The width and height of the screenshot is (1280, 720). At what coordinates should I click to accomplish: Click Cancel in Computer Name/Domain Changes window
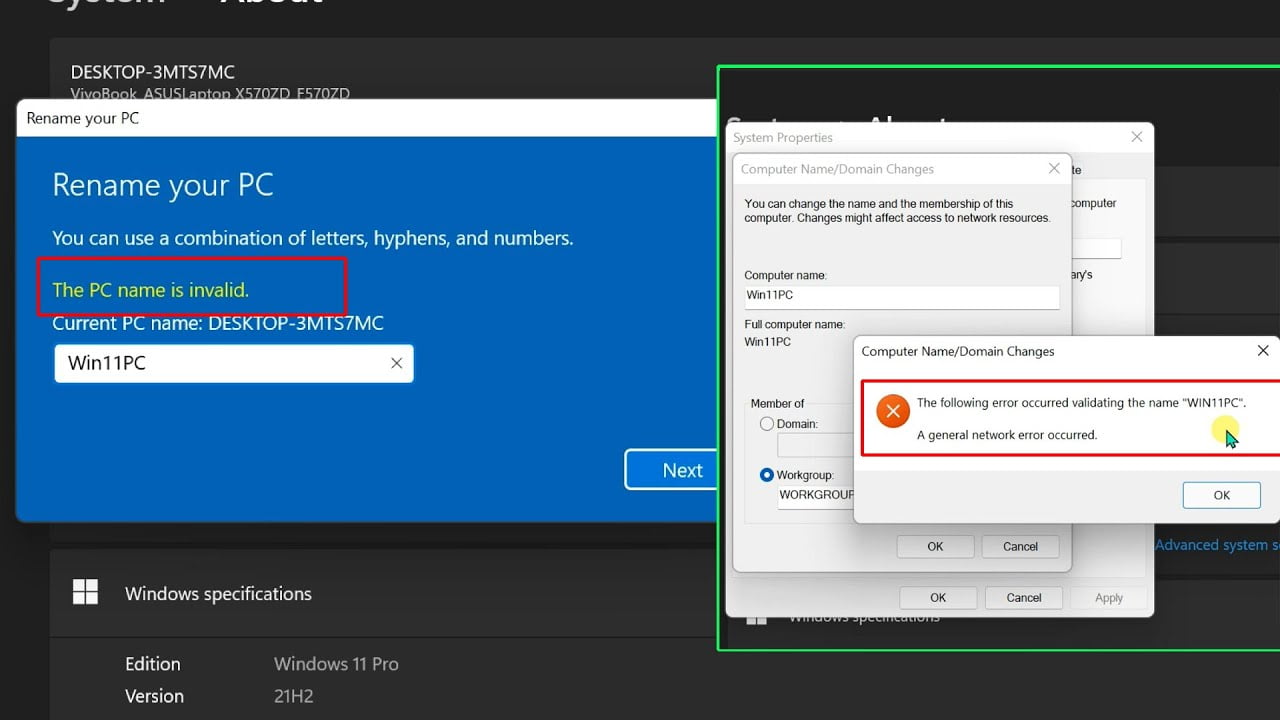pos(1020,547)
